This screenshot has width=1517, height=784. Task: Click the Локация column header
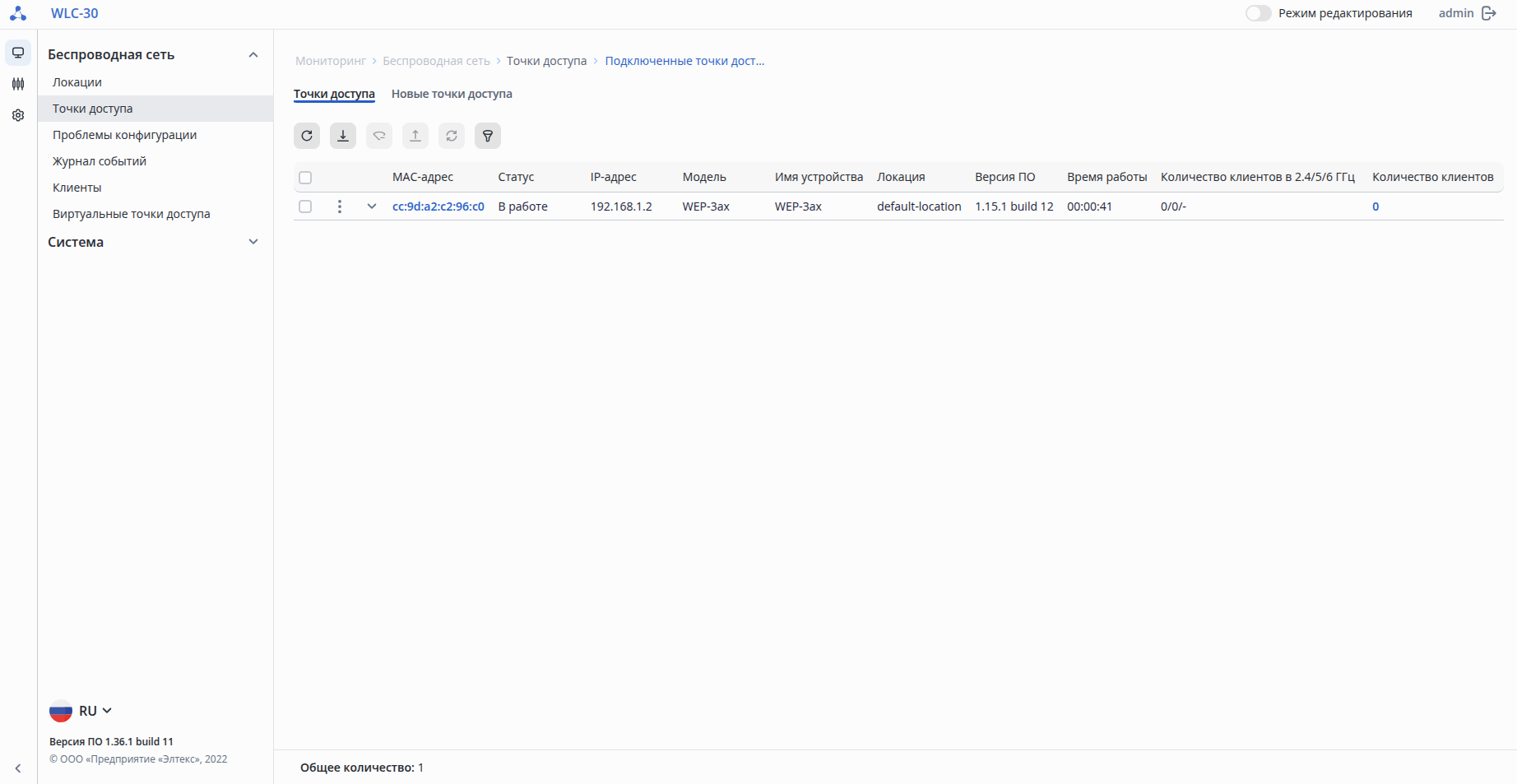(x=901, y=177)
